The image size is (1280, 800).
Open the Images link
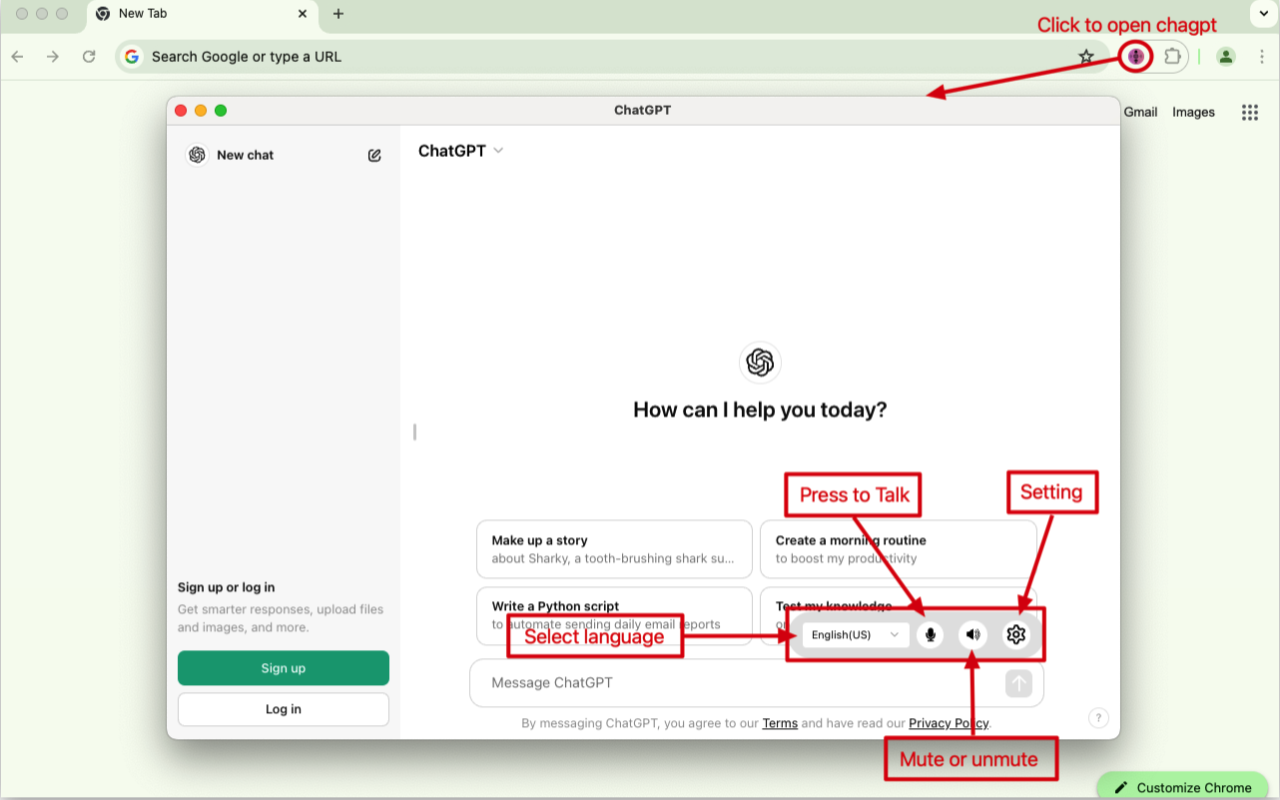click(1193, 112)
